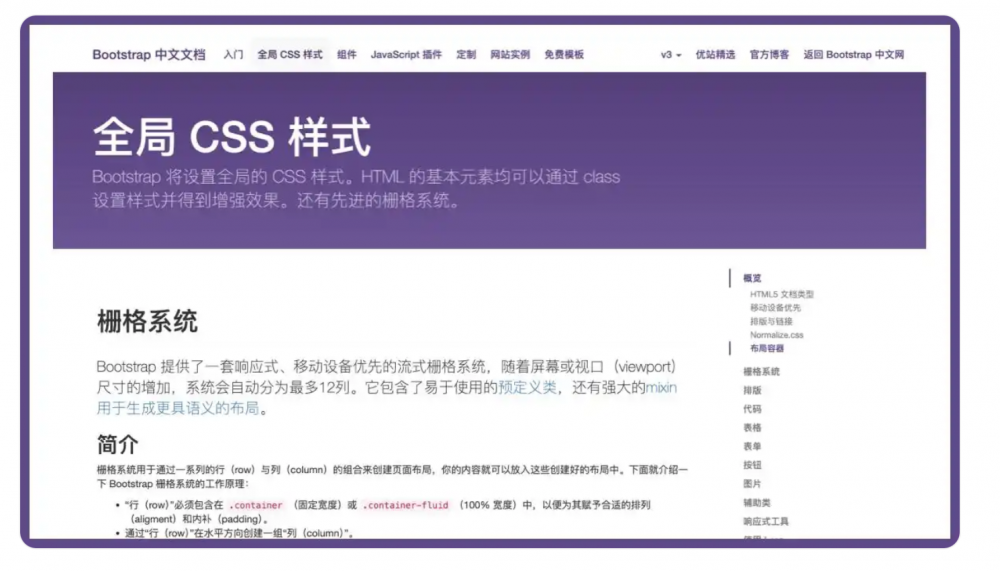Follow the 预定义类 hyperlink in paragraph
Viewport: 1000px width, 571px height.
pos(528,388)
